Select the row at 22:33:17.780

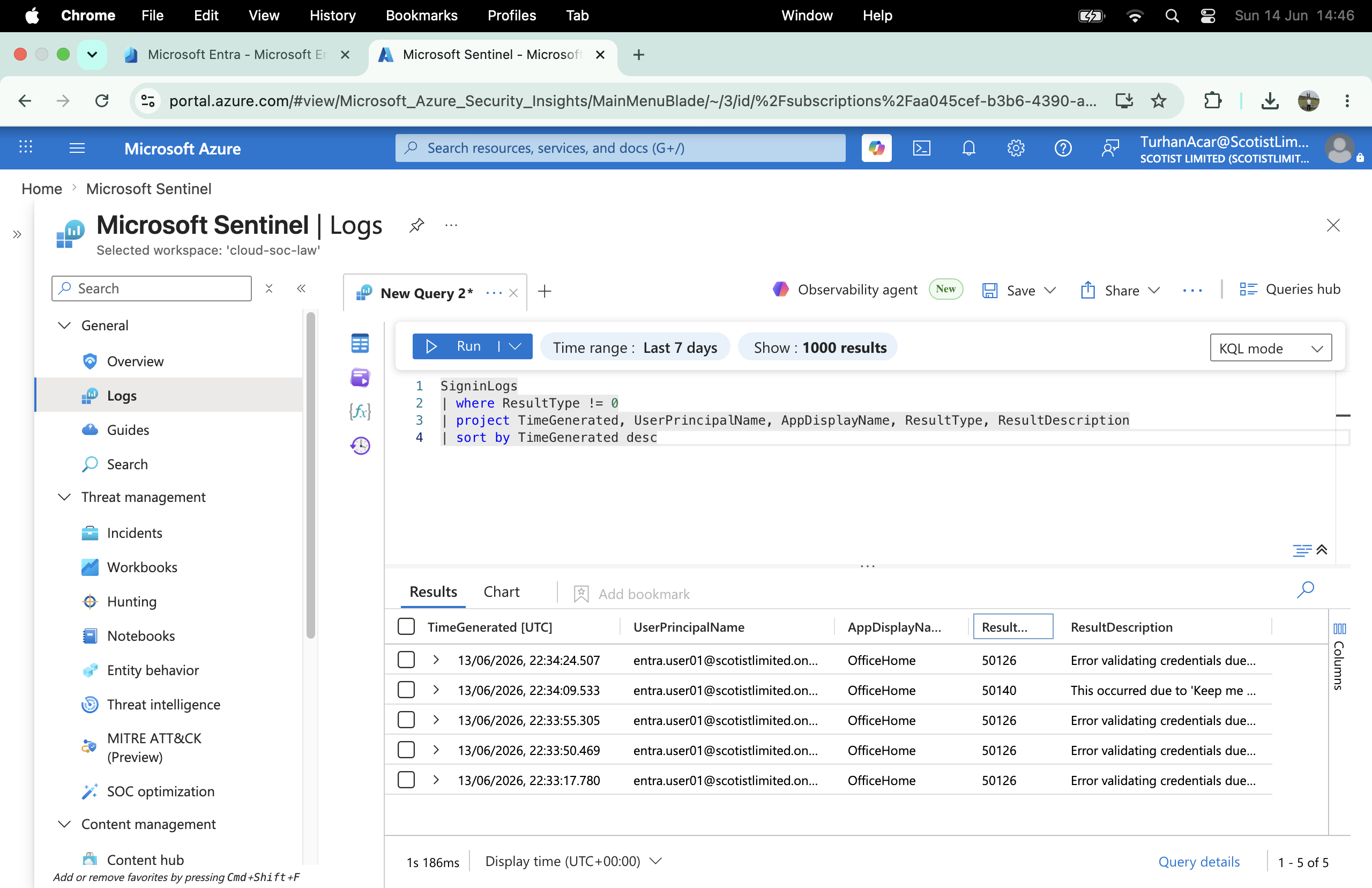tap(406, 780)
